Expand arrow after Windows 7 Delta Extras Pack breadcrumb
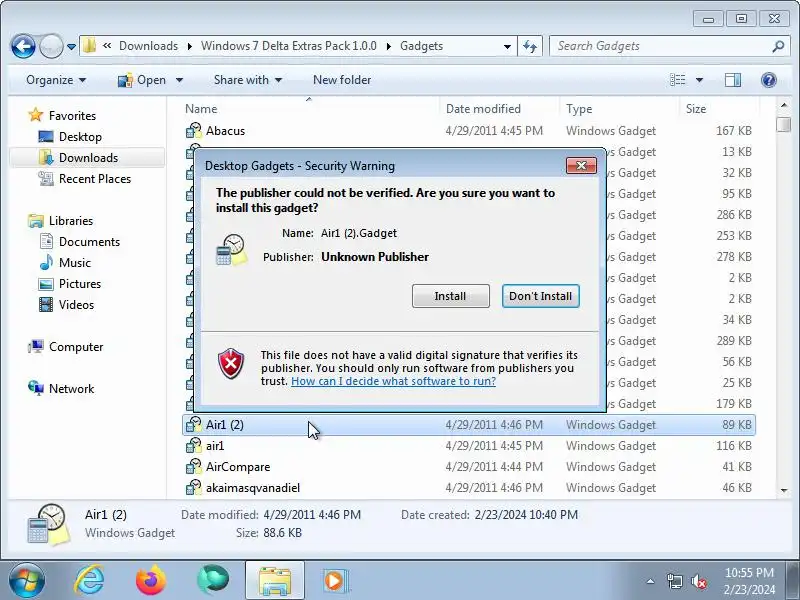This screenshot has height=600, width=800. (x=389, y=46)
